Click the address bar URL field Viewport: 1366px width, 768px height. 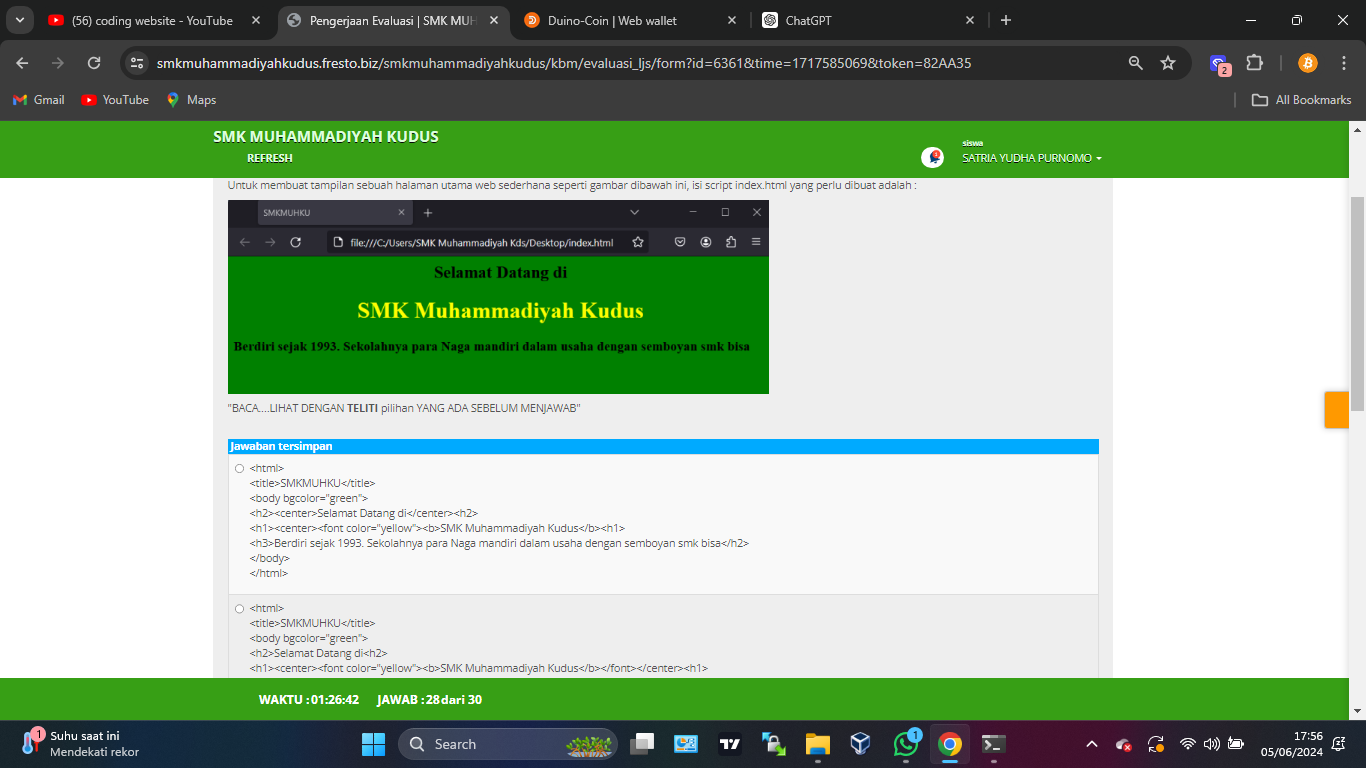click(x=564, y=63)
